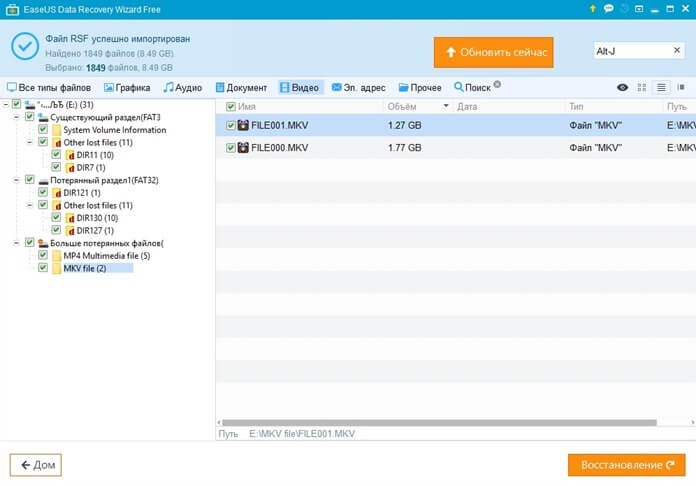Click the FILE001.MKV video file icon
Viewport: 696px width, 486px height.
[243, 125]
